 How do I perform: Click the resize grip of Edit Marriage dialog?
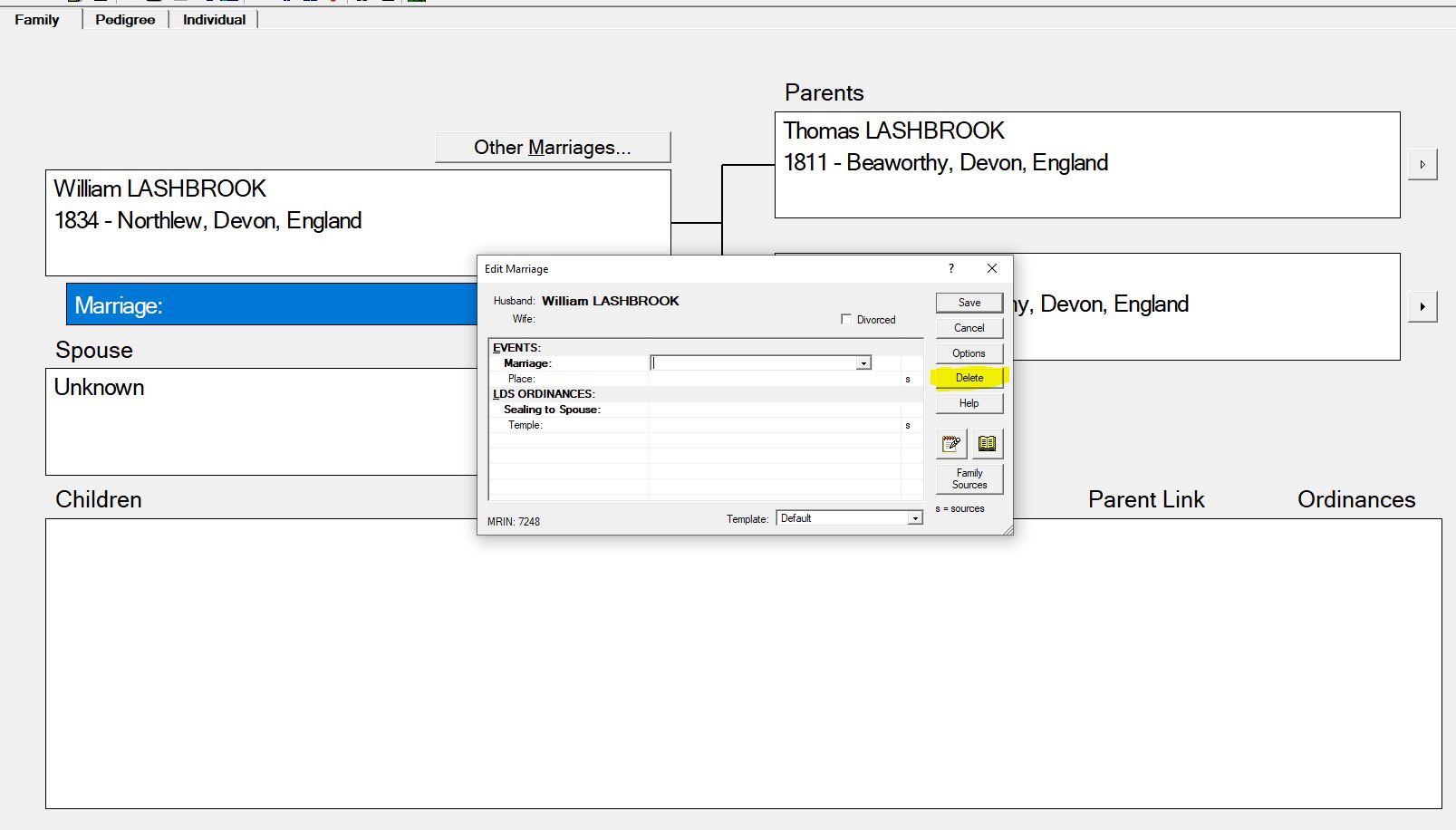pyautogui.click(x=1008, y=529)
